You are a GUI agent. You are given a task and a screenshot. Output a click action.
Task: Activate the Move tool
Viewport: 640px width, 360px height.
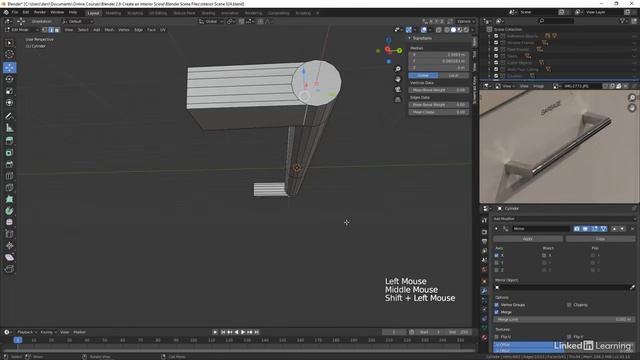click(x=9, y=67)
